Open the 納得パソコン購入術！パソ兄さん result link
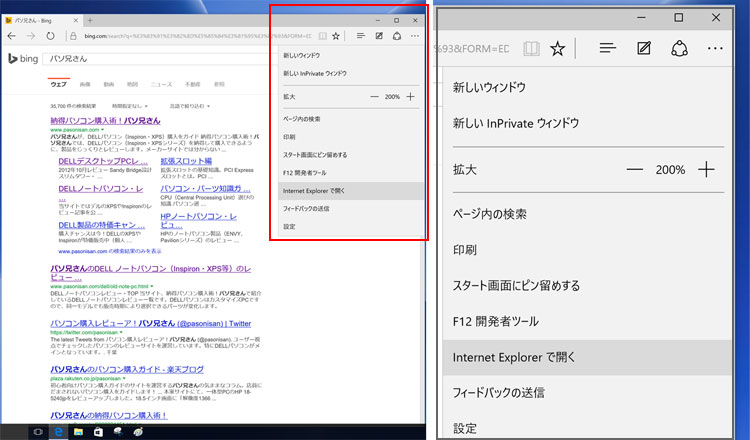This screenshot has width=750, height=440. 105,121
